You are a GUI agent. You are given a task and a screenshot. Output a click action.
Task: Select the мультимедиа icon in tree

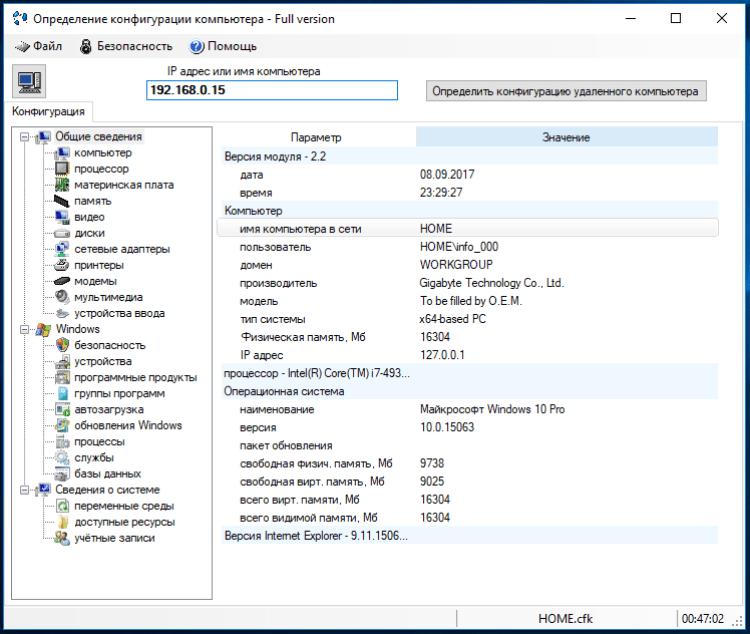pyautogui.click(x=61, y=297)
